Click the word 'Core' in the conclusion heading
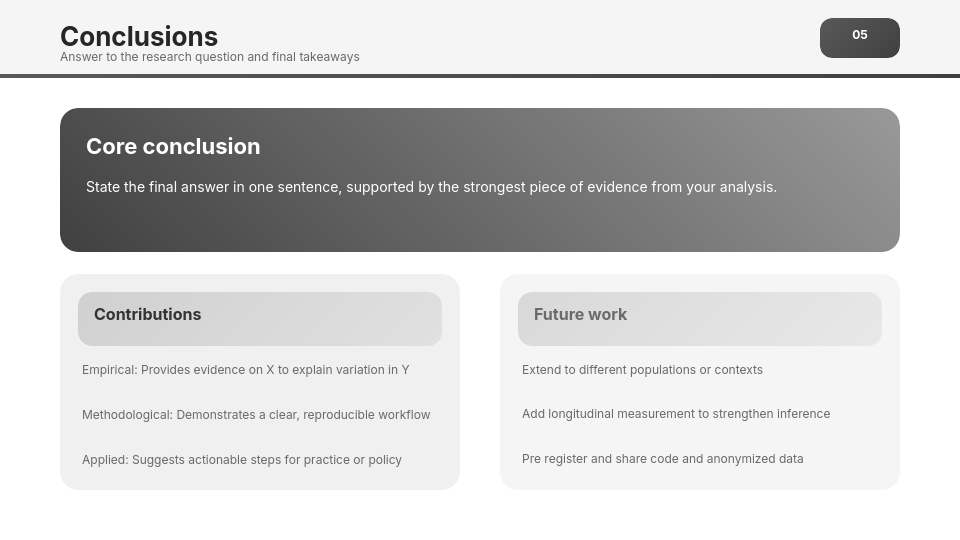 111,146
